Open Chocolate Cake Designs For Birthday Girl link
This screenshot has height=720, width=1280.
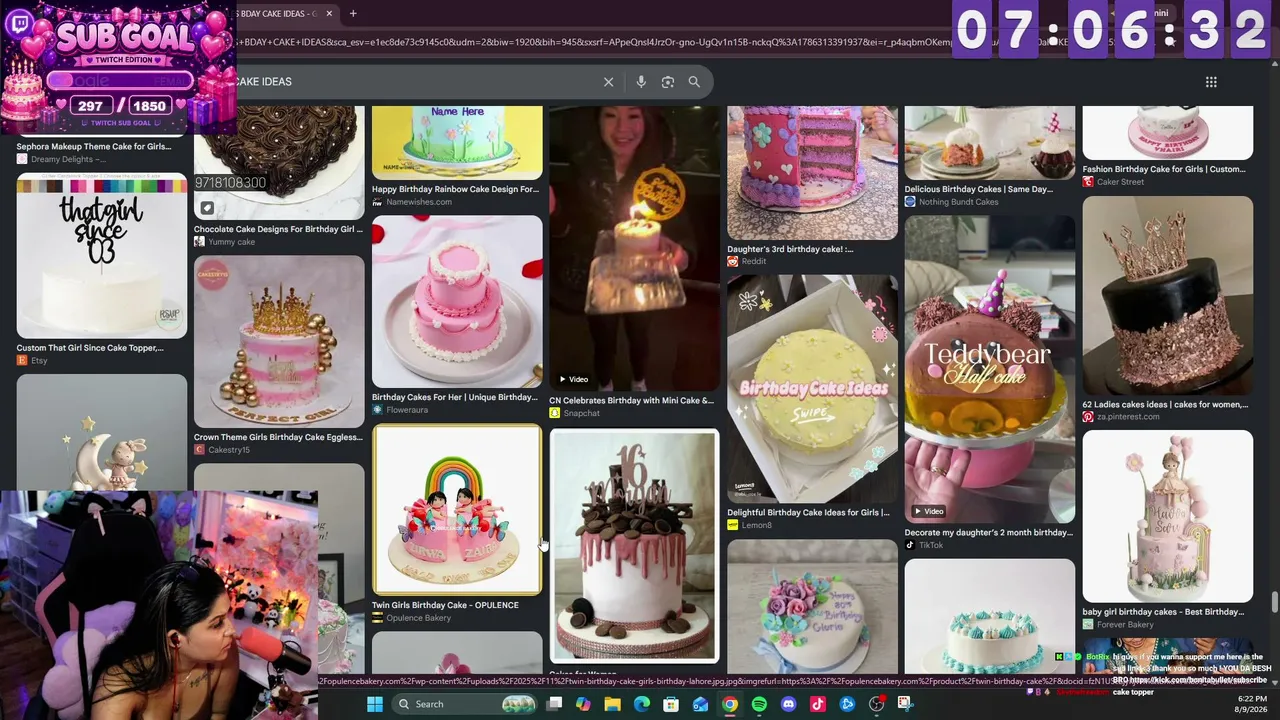[278, 229]
